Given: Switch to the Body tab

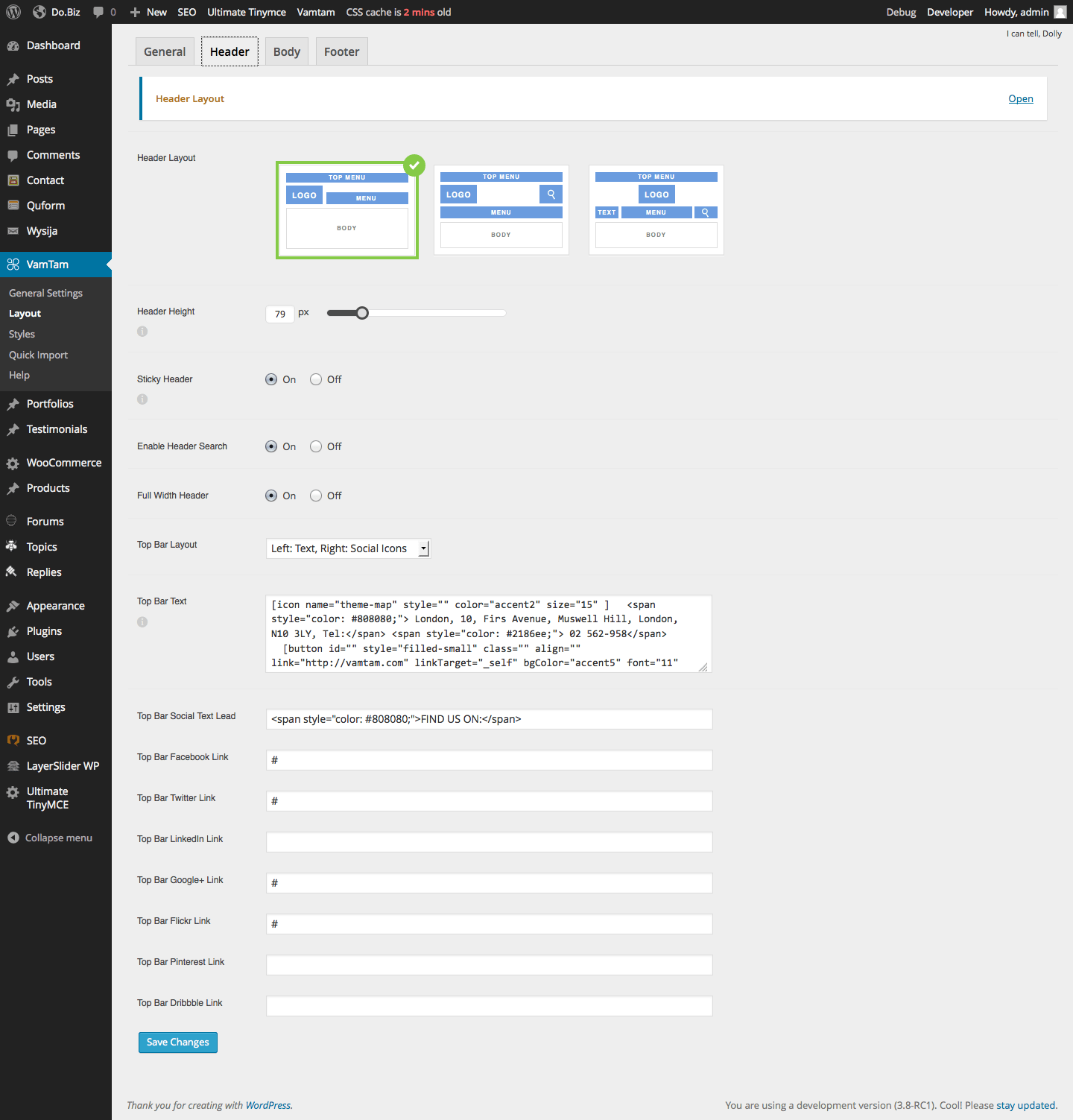Looking at the screenshot, I should coord(286,51).
